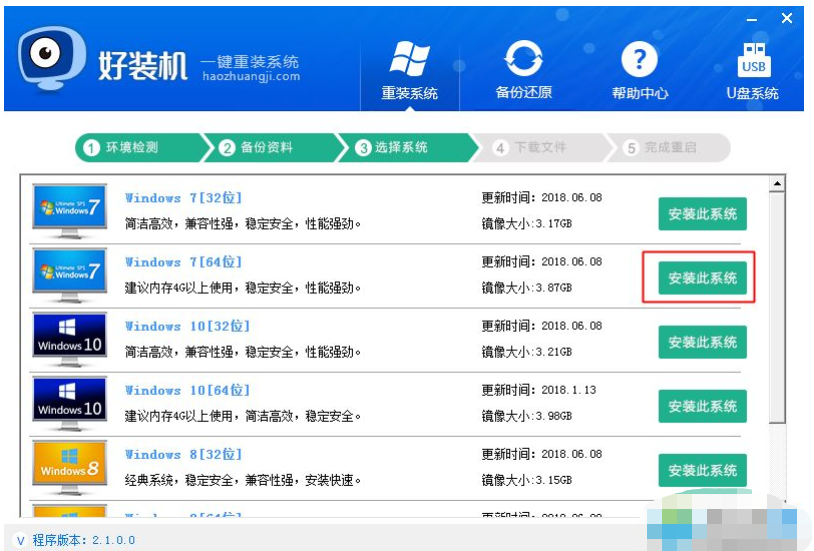The width and height of the screenshot is (814, 551).
Task: Click the V version icon in status bar
Action: click(x=20, y=541)
